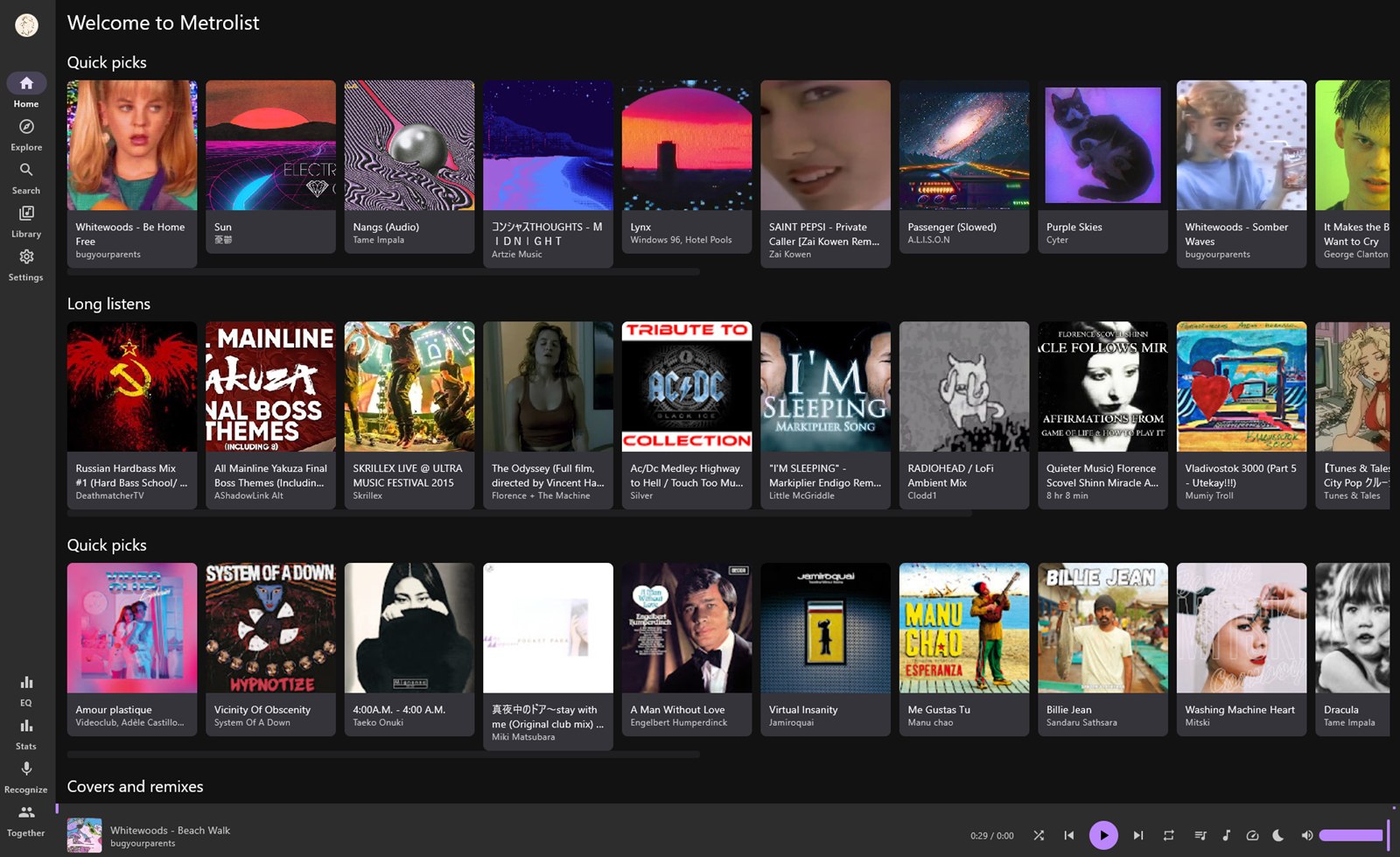This screenshot has height=857, width=1400.
Task: Play 'SAINT PEPSI - Private Caller' card
Action: (825, 173)
